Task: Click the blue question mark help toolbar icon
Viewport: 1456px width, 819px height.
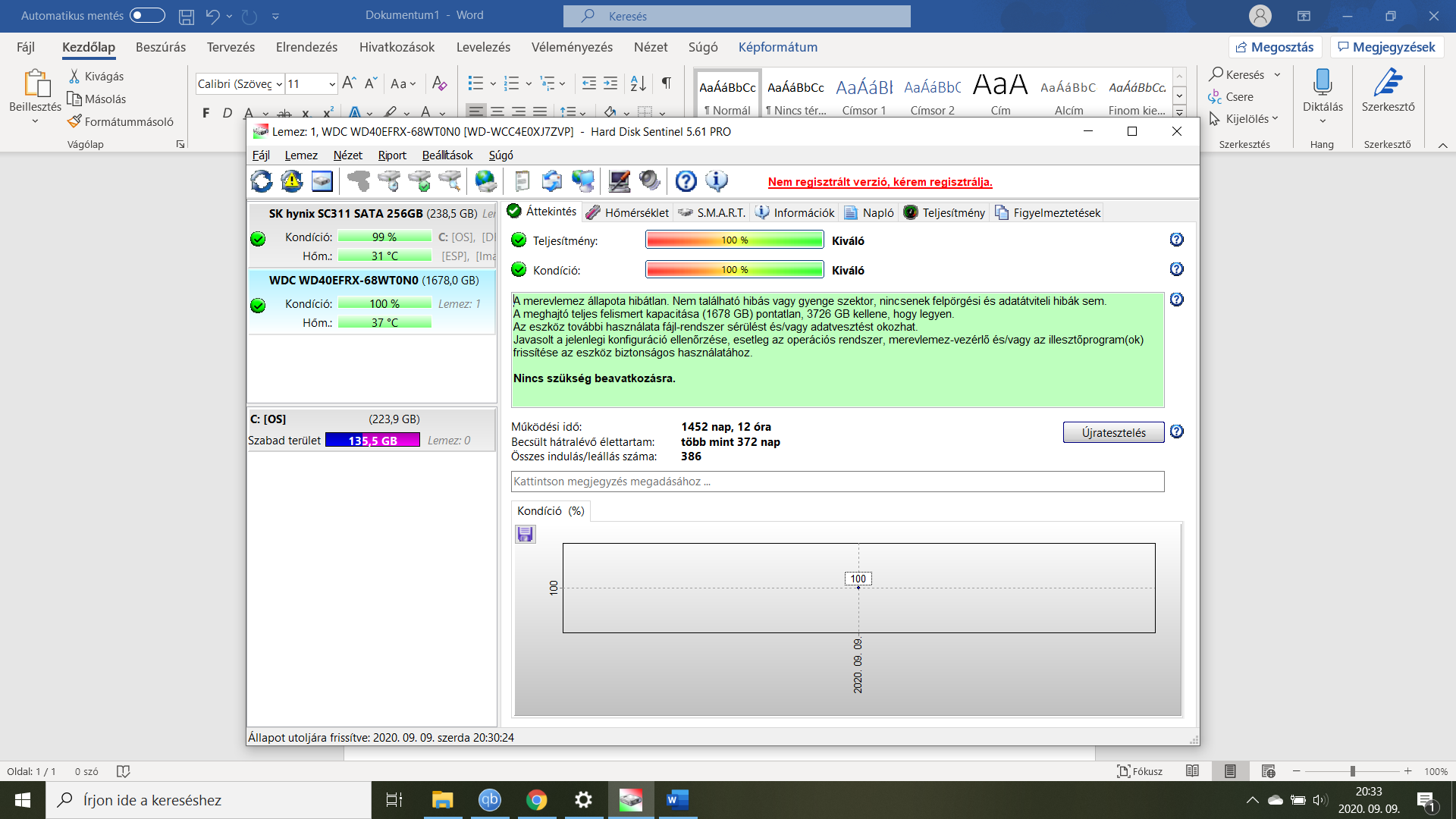Action: tap(686, 181)
